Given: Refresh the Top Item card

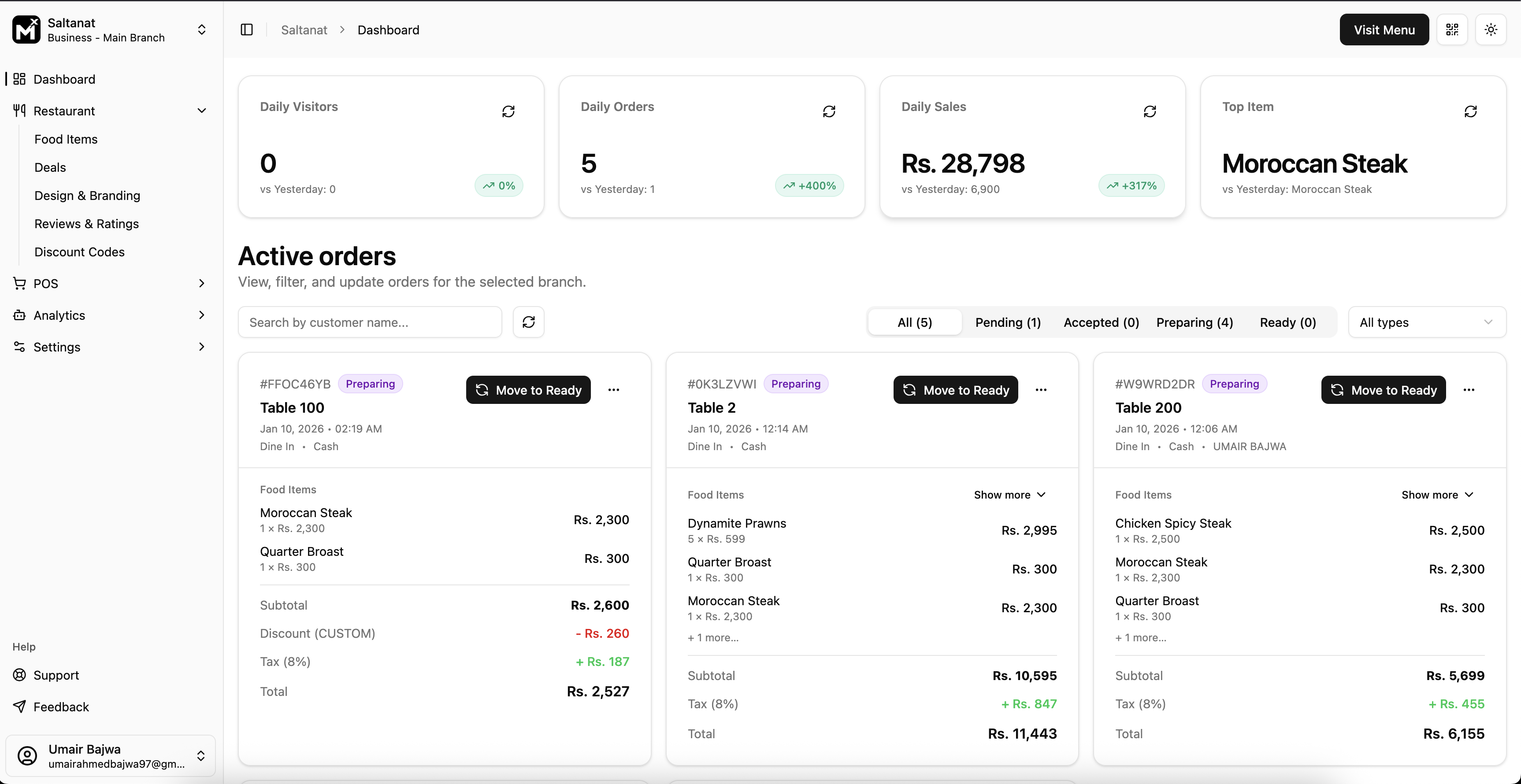Looking at the screenshot, I should coord(1470,111).
